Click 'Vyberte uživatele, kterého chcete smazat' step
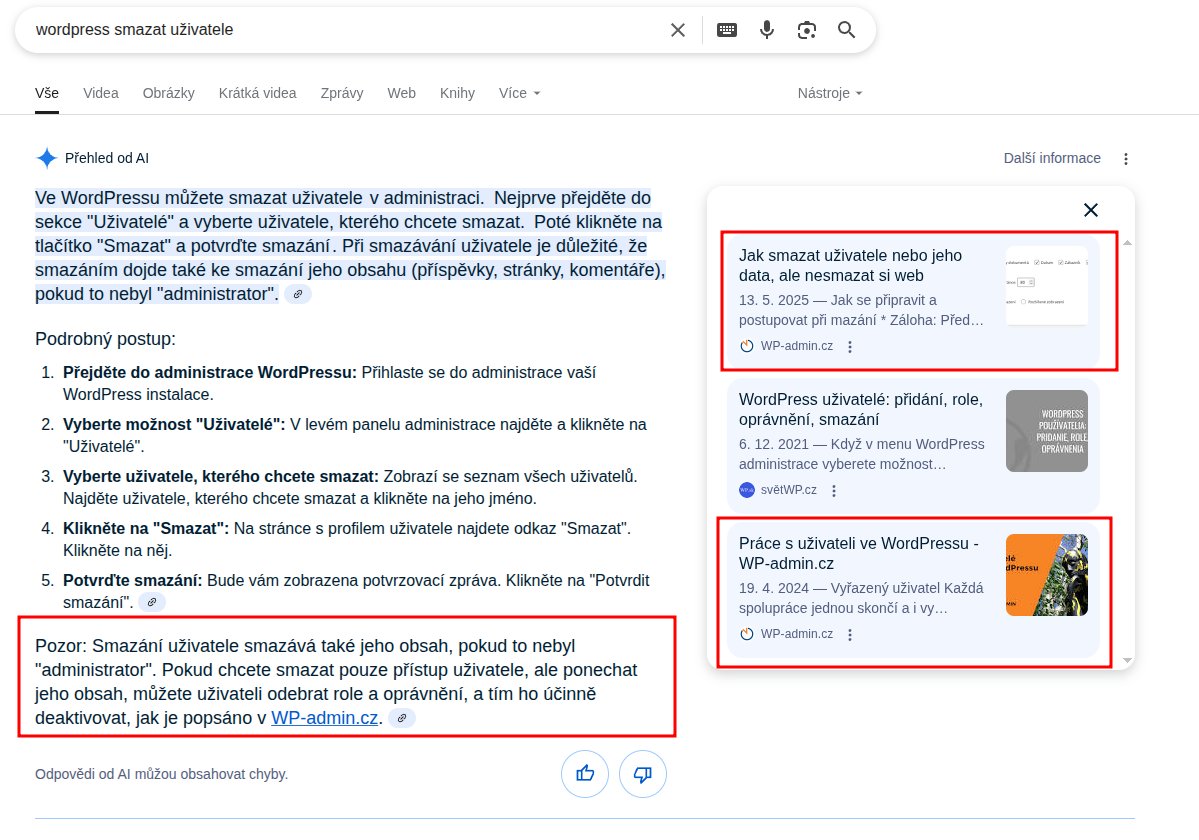 pyautogui.click(x=220, y=476)
